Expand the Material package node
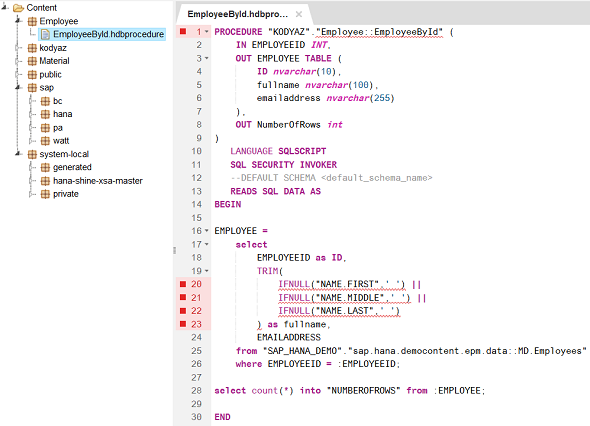590x426 pixels. click(18, 61)
